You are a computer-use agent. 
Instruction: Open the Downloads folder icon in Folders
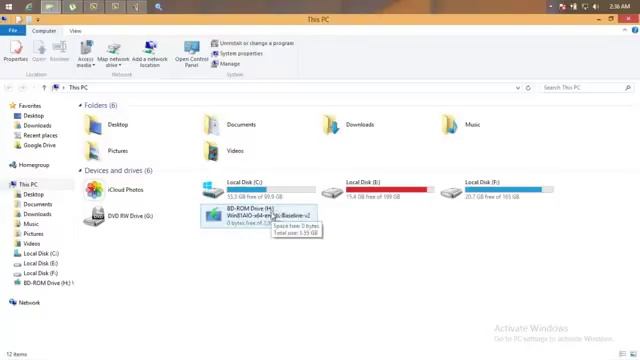(331, 124)
